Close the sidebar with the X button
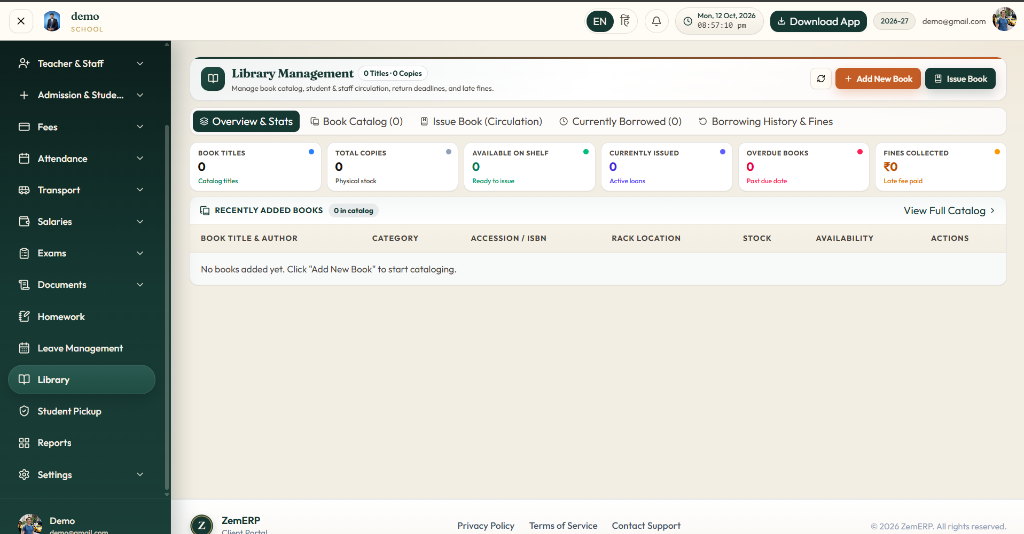The height and width of the screenshot is (534, 1024). coord(21,21)
